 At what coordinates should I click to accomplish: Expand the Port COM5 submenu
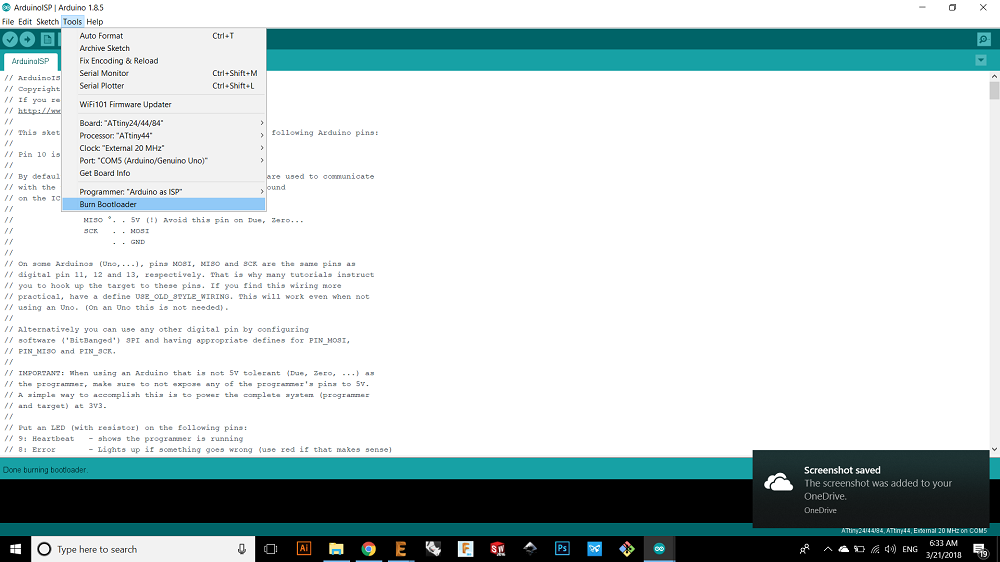click(x=164, y=161)
